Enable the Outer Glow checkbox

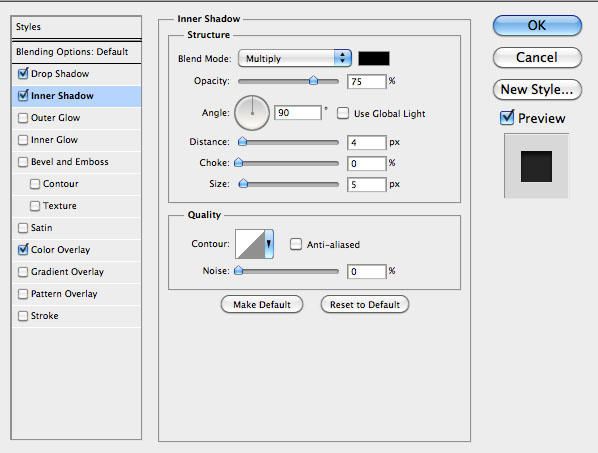[23, 118]
